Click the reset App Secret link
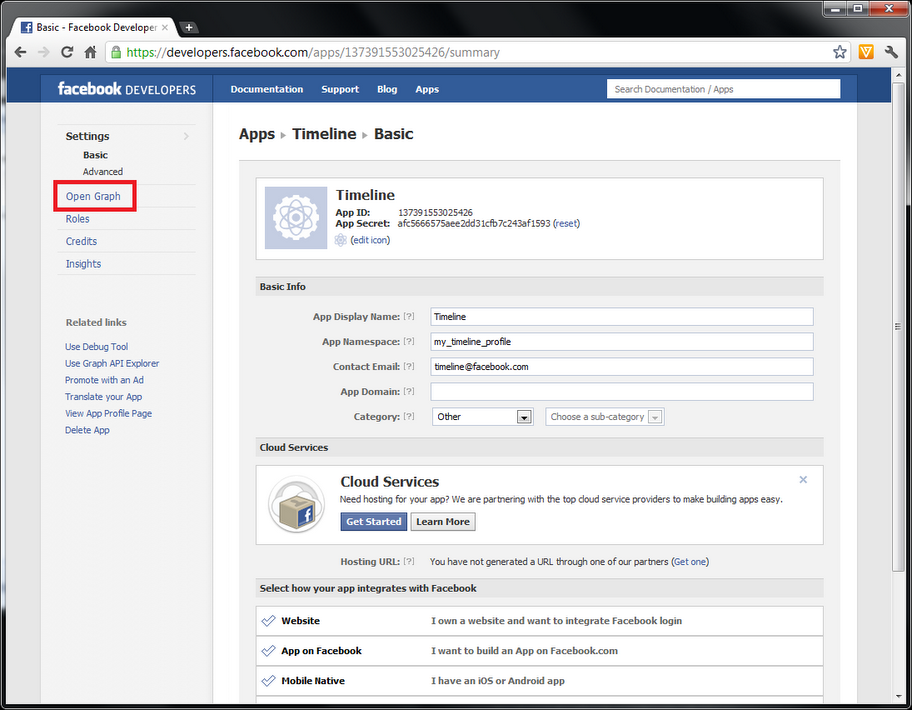 coord(567,223)
